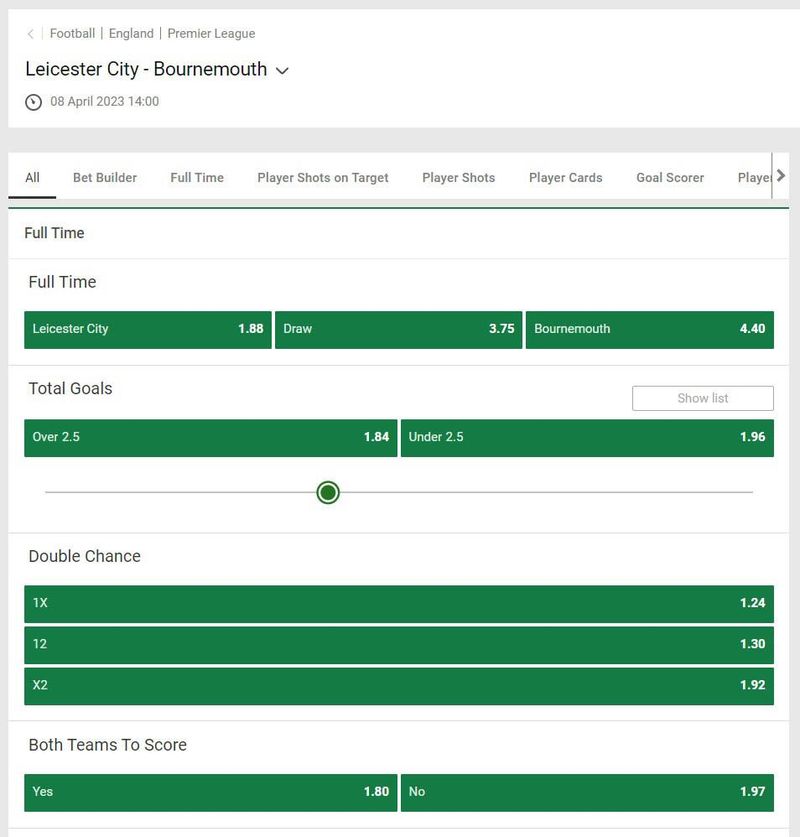
Task: Choose Under 2.5 goals at 1.96
Action: point(587,438)
